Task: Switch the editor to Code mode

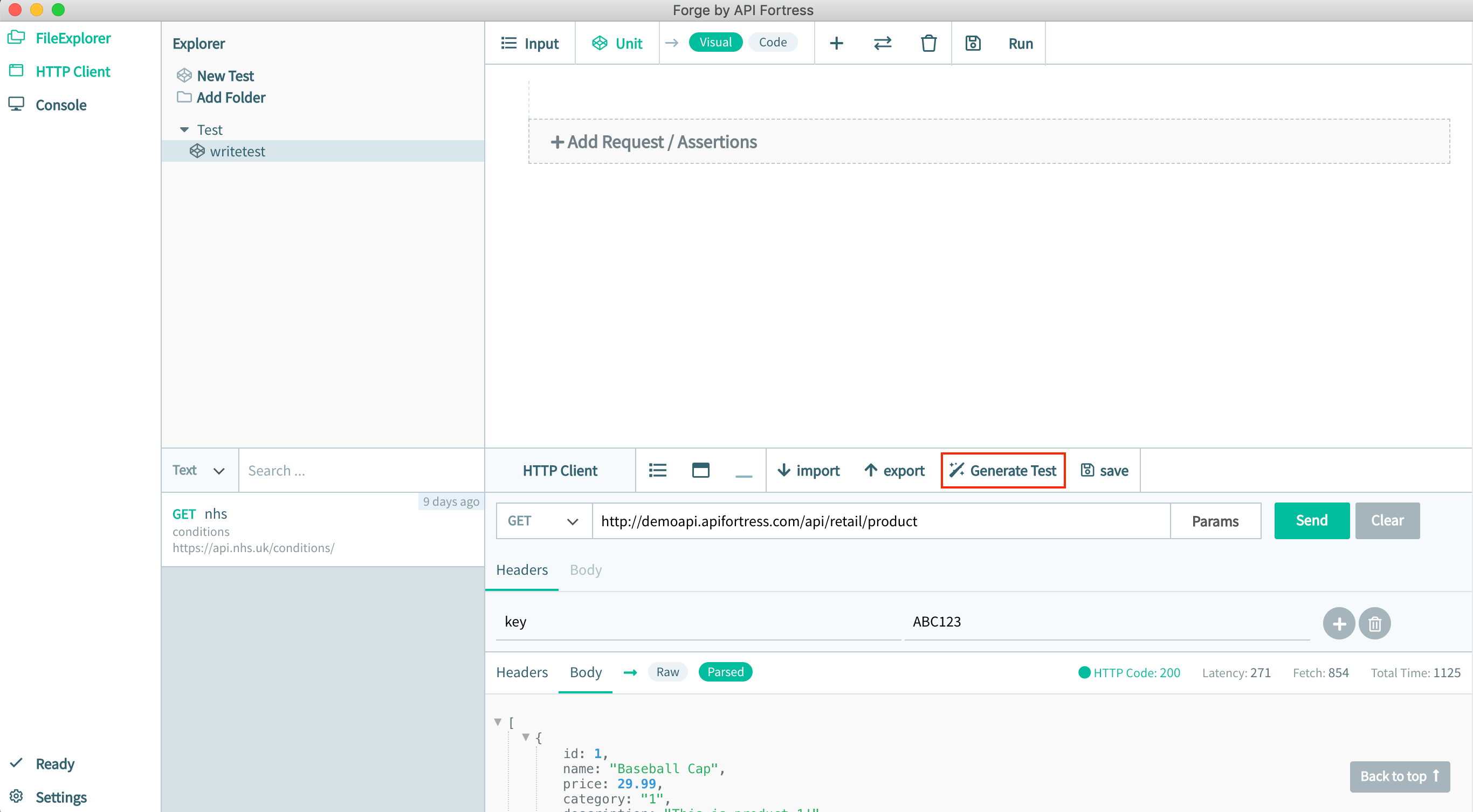Action: (x=773, y=42)
